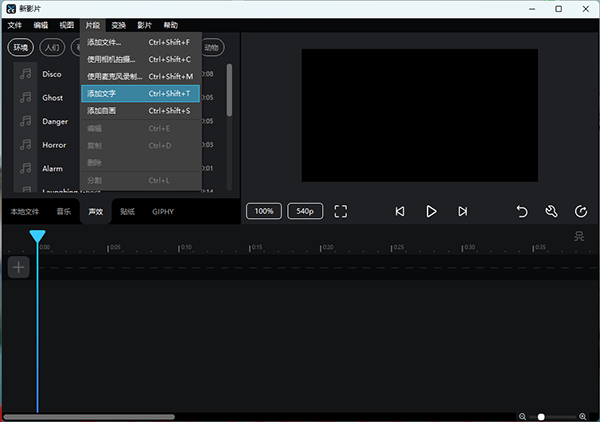The image size is (600, 422).
Task: Click the Alarm music note icon
Action: (x=26, y=168)
